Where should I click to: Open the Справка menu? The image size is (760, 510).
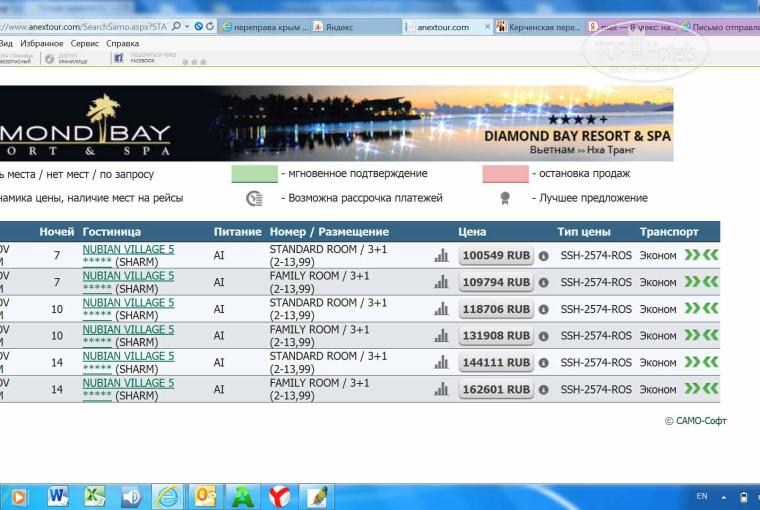point(123,44)
